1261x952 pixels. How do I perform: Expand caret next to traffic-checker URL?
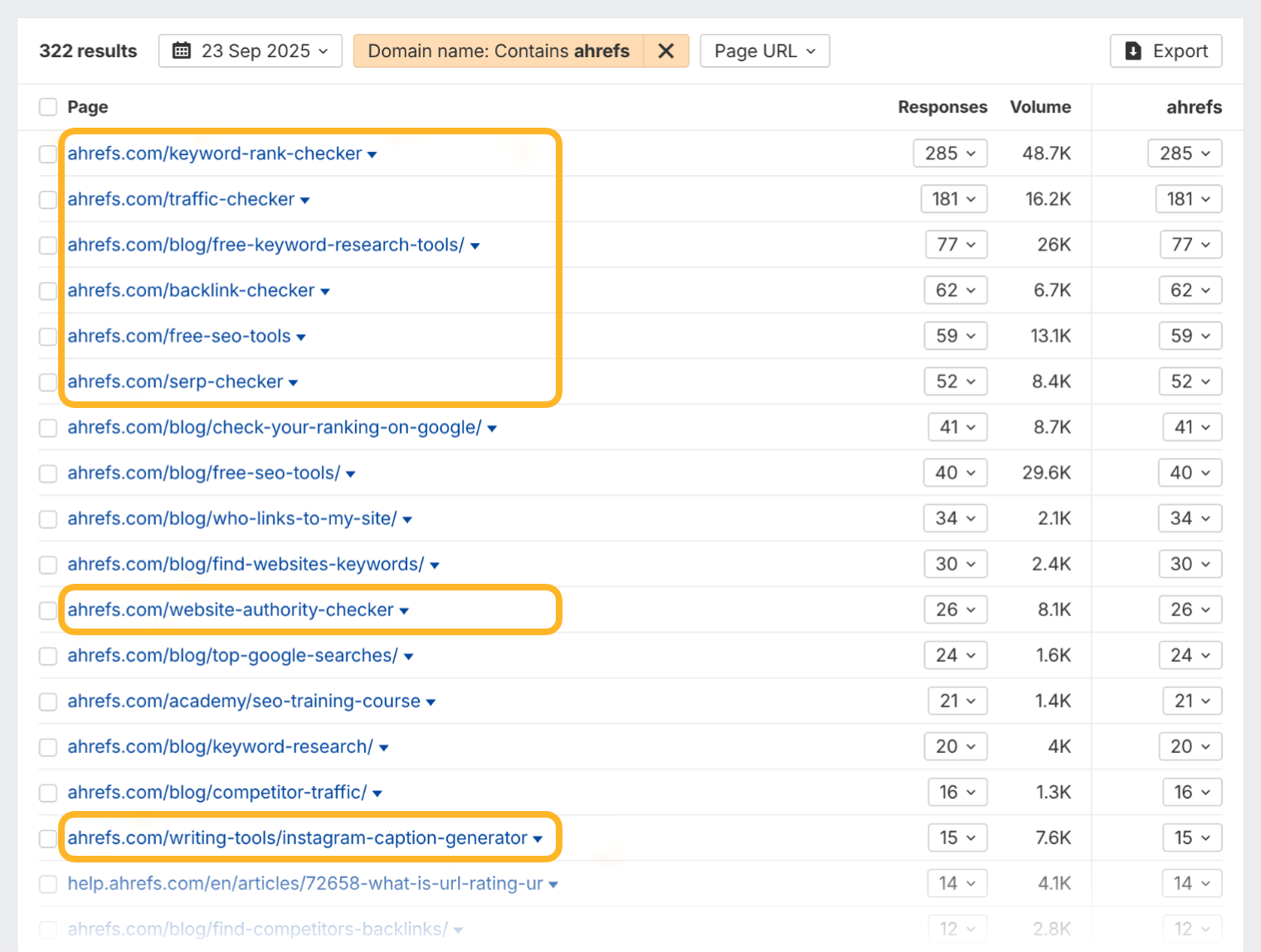(x=304, y=201)
